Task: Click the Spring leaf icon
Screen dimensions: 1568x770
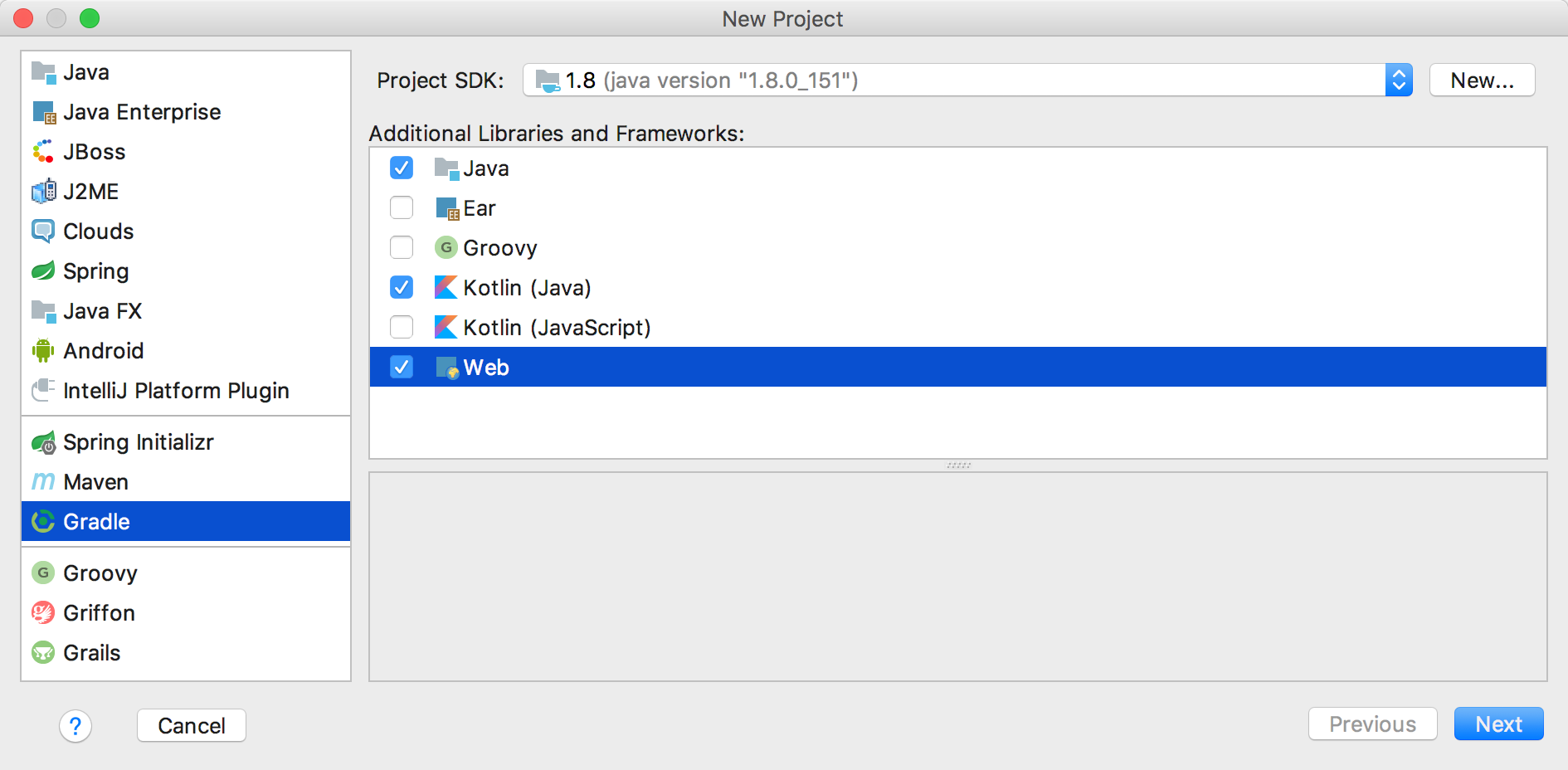Action: pyautogui.click(x=43, y=271)
